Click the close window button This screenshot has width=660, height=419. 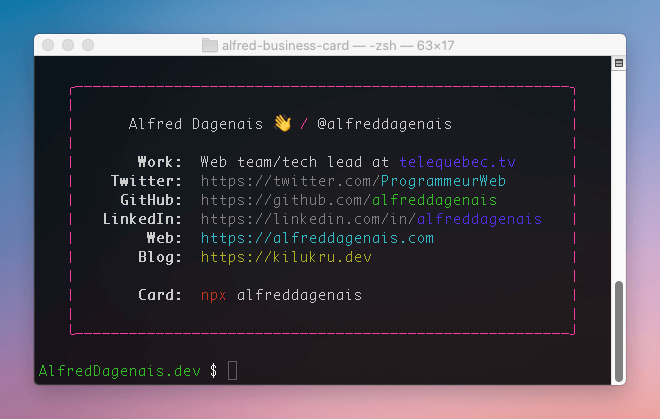(48, 45)
